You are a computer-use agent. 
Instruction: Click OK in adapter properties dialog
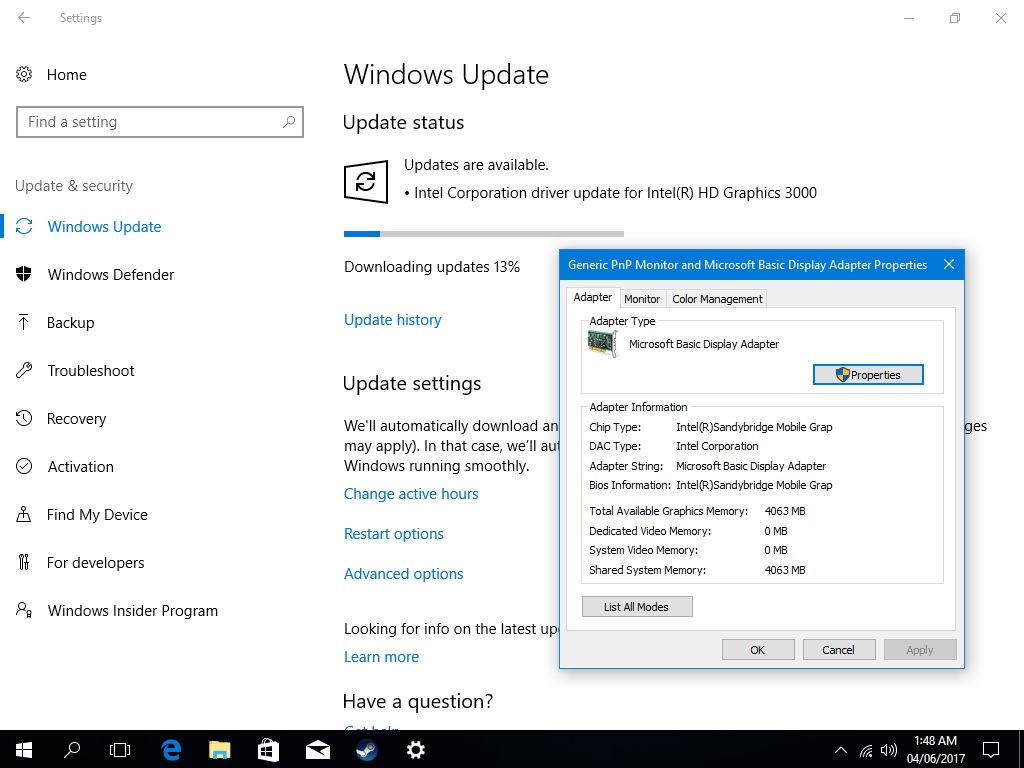point(758,650)
